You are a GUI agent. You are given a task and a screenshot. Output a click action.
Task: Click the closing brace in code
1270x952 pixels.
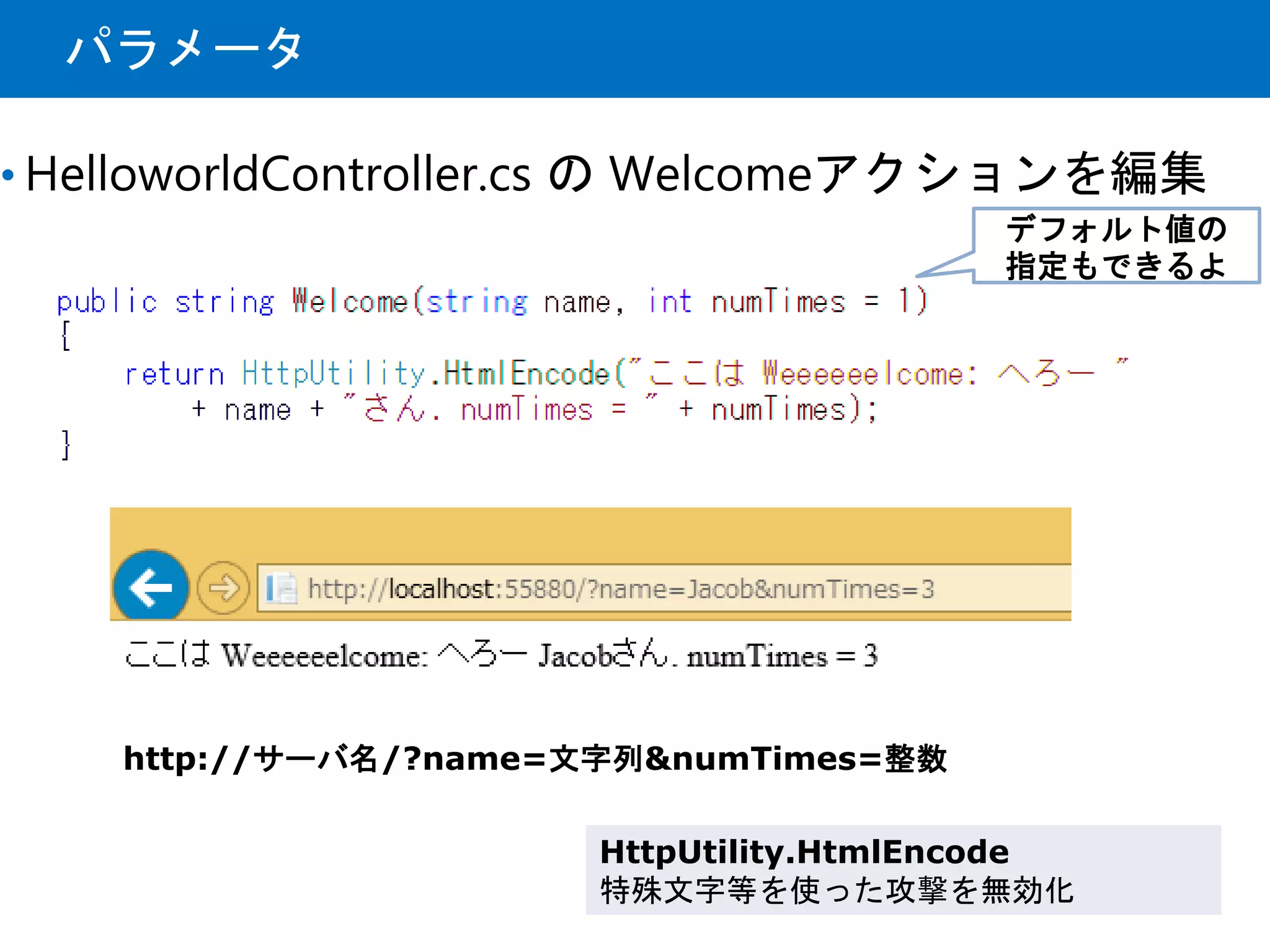click(x=66, y=445)
